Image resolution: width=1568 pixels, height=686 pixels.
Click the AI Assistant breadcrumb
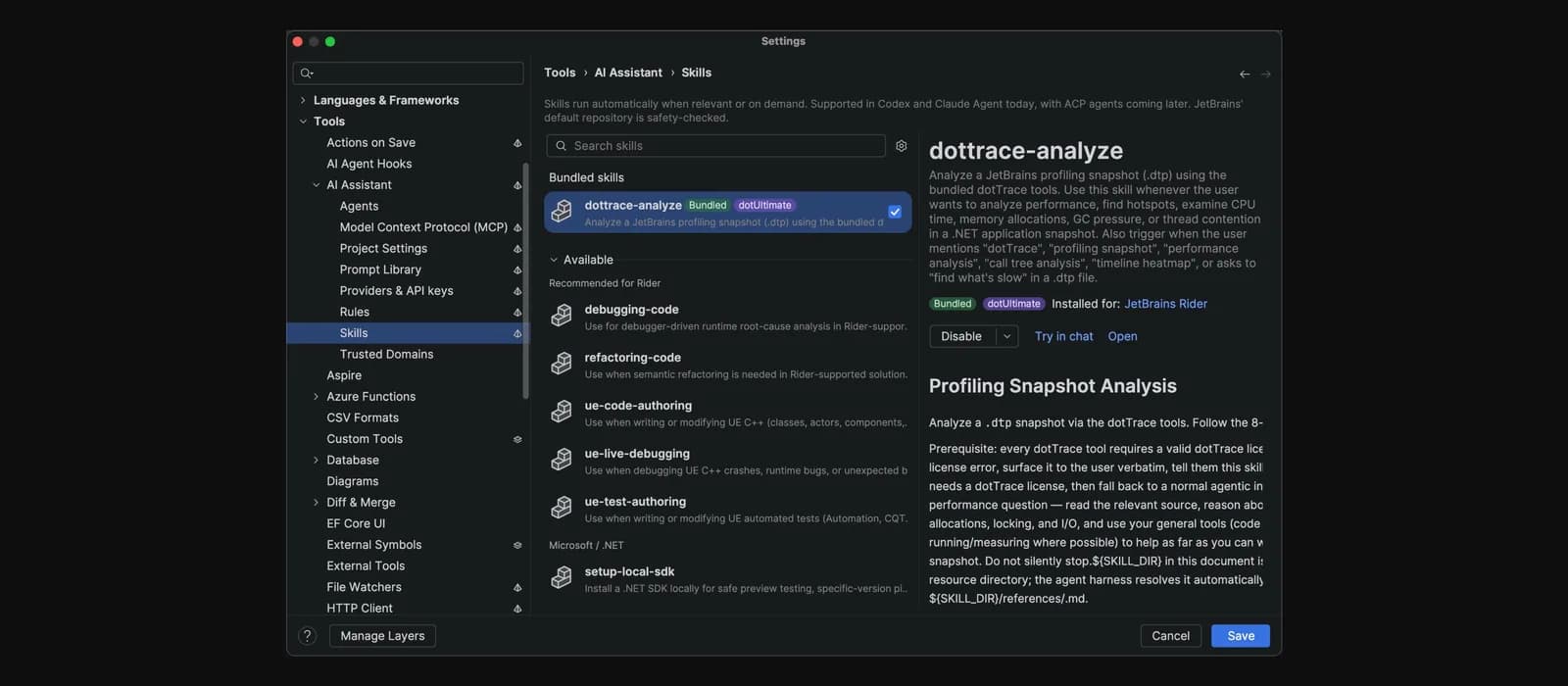click(628, 73)
